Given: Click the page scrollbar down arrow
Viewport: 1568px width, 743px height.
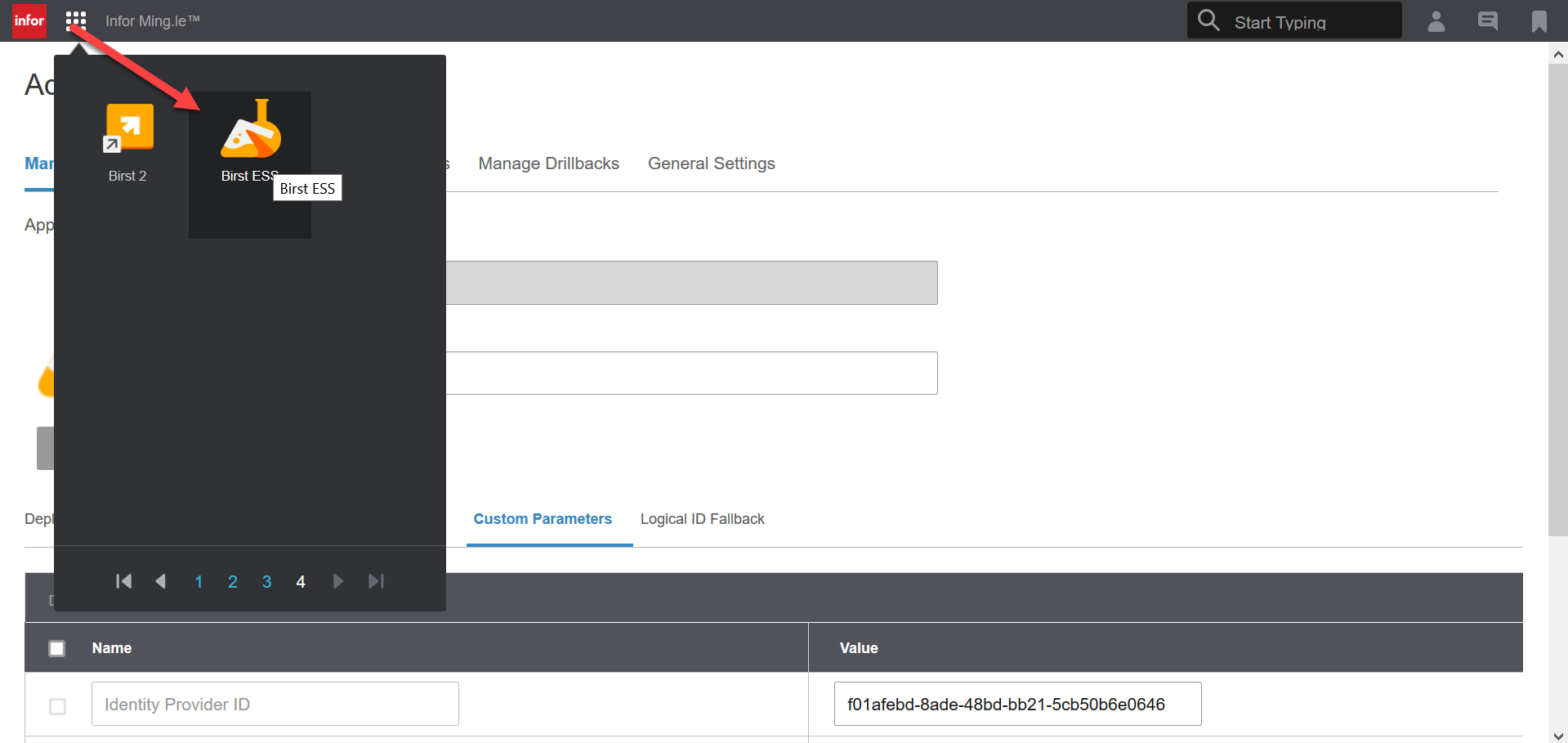Looking at the screenshot, I should [x=1558, y=735].
